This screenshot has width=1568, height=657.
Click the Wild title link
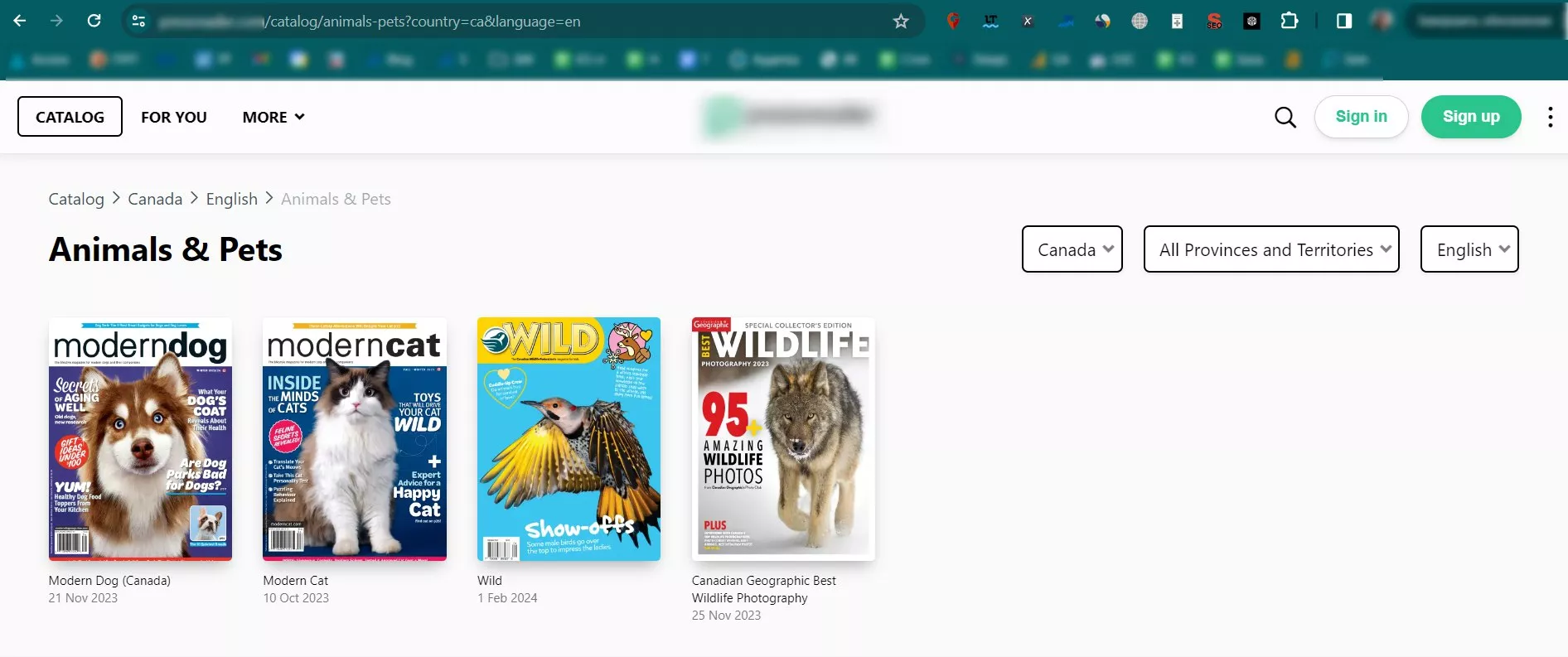(x=490, y=581)
